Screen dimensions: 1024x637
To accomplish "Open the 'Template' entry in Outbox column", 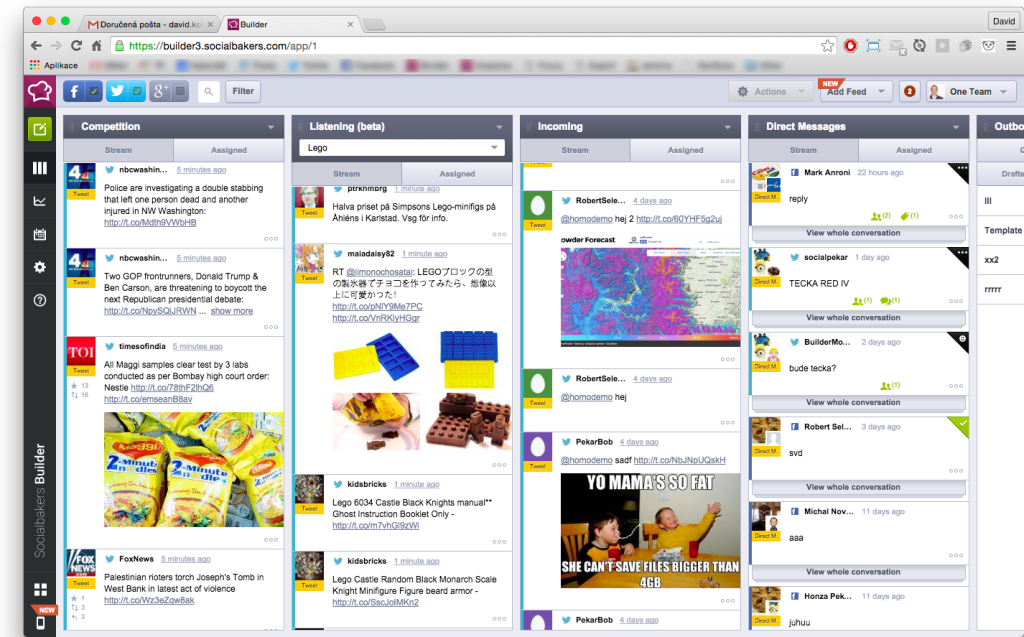I will pyautogui.click(x=1002, y=230).
